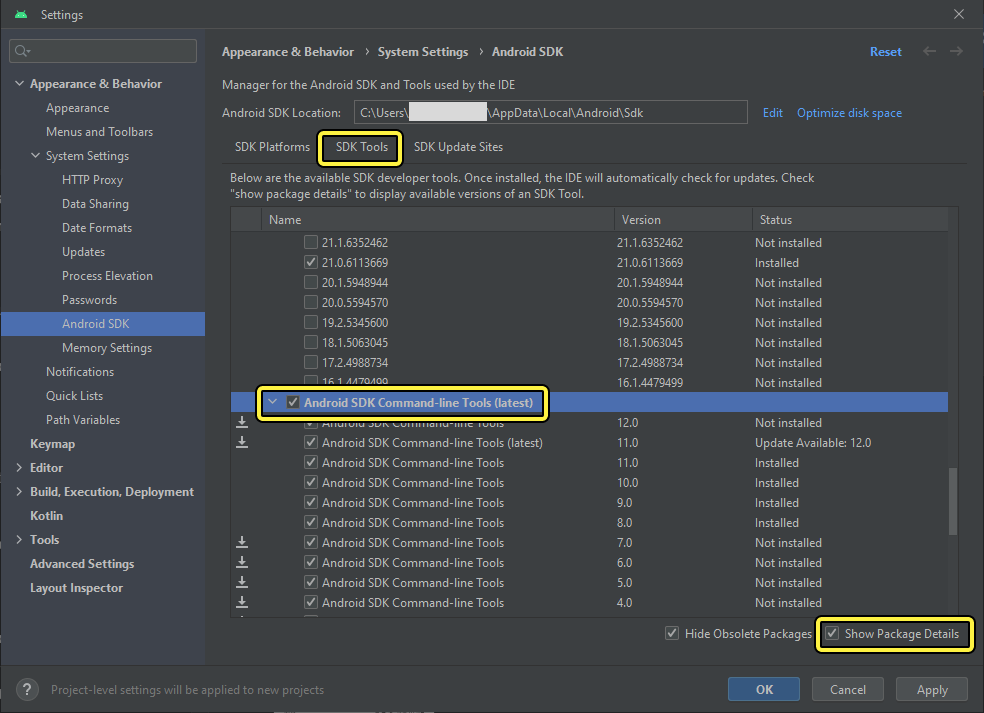Click the Android Studio icon in title bar
Screen dimensions: 984x713
click(21, 14)
